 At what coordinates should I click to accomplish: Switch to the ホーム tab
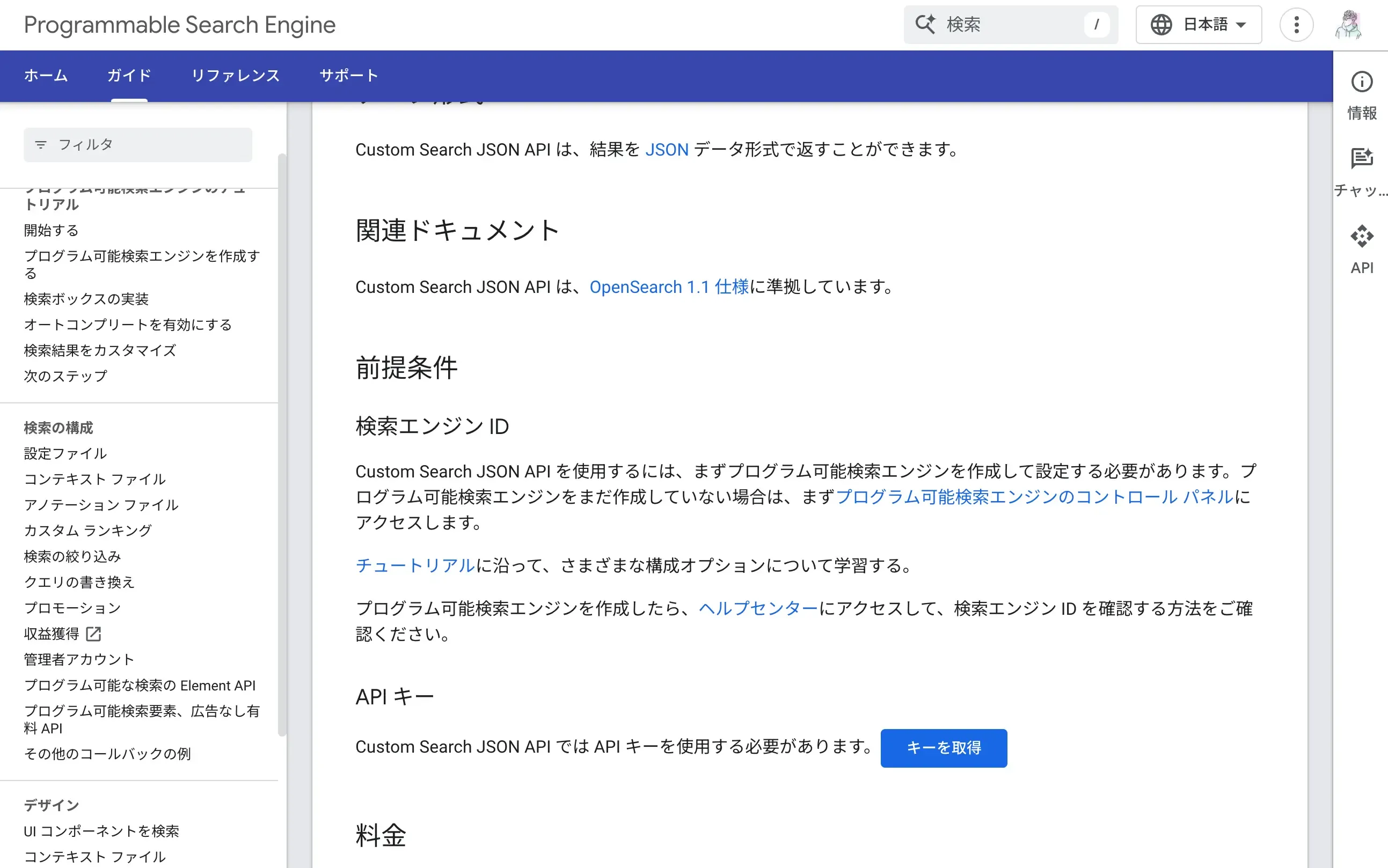point(46,75)
